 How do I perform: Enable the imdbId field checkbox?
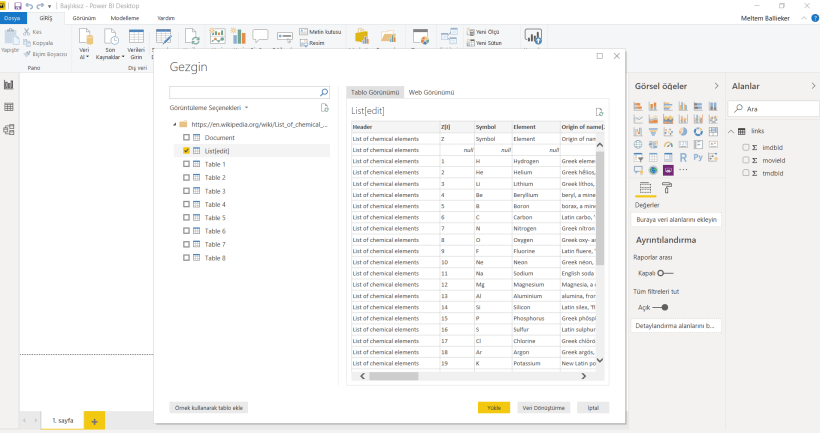tap(746, 147)
